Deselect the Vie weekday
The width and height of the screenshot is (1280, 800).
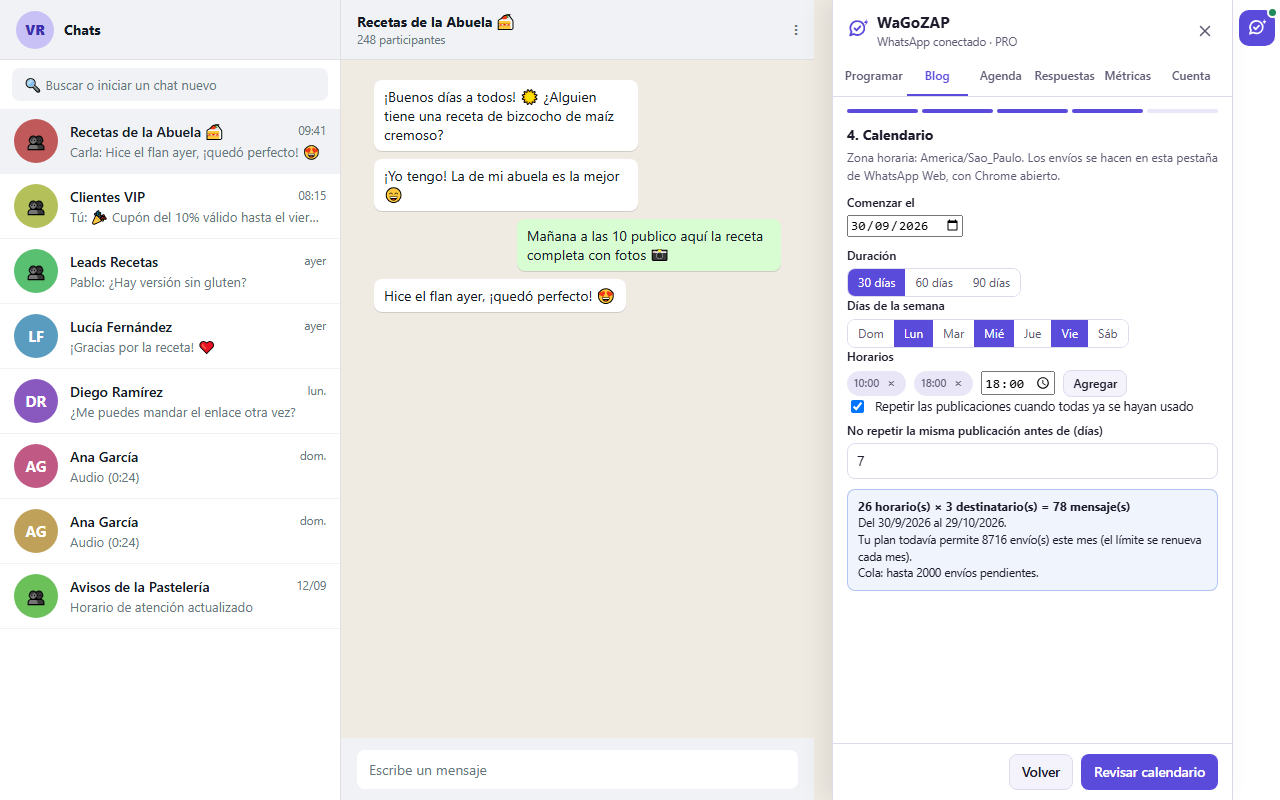[x=1070, y=334]
